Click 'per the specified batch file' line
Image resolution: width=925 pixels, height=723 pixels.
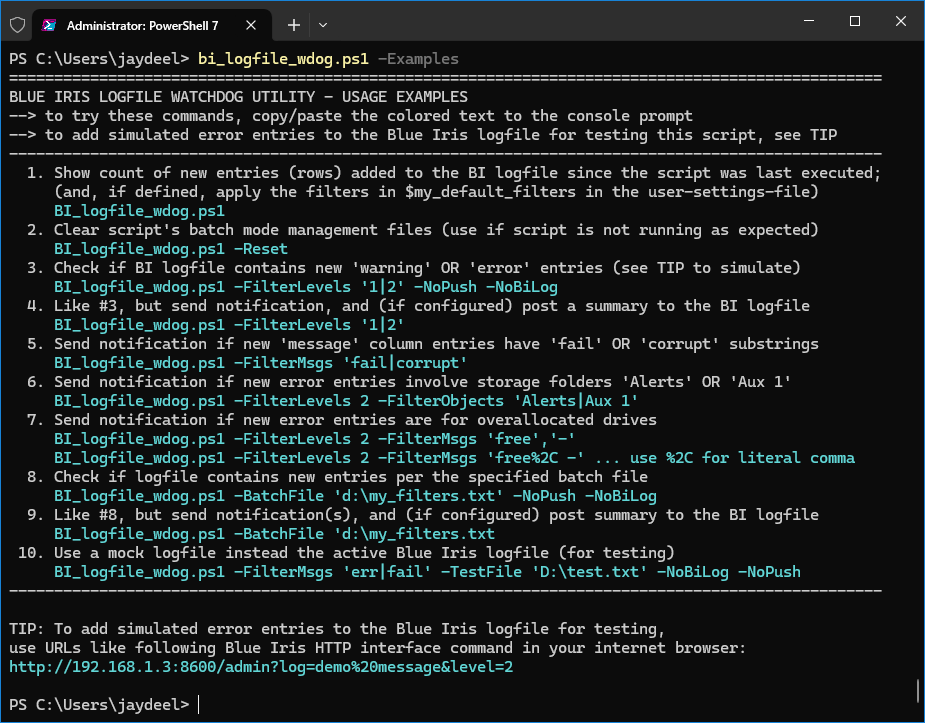point(351,476)
